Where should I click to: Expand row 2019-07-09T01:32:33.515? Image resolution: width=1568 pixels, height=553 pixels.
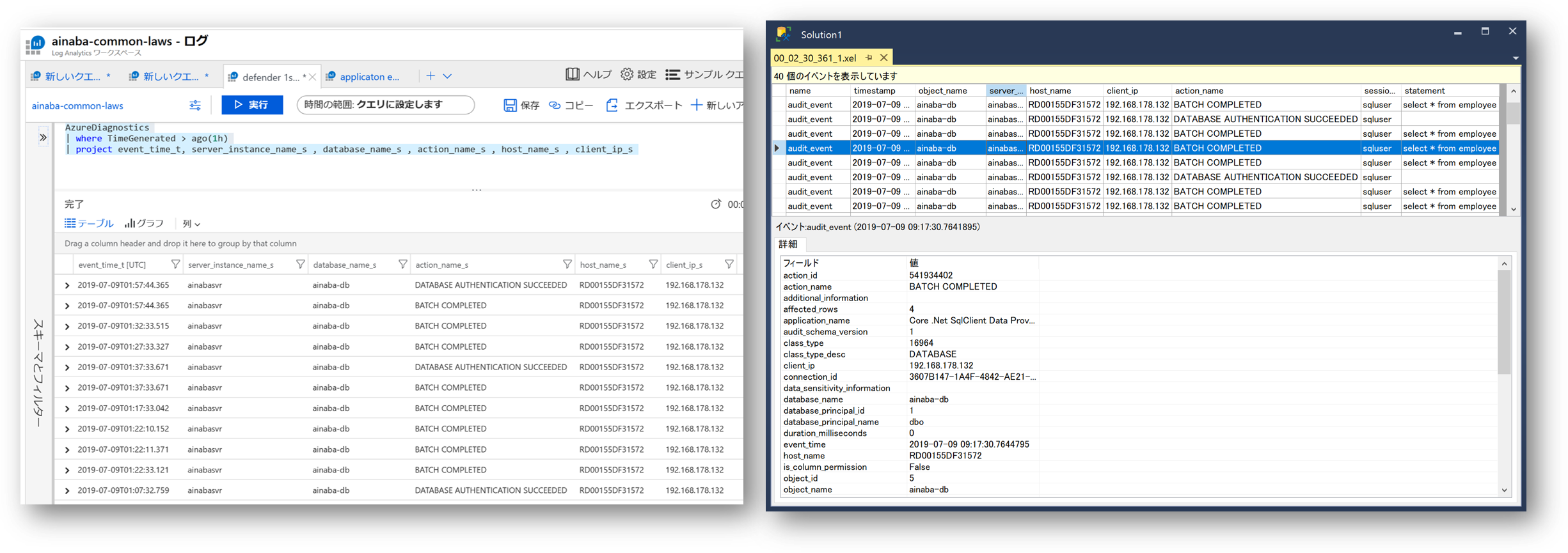coord(67,327)
